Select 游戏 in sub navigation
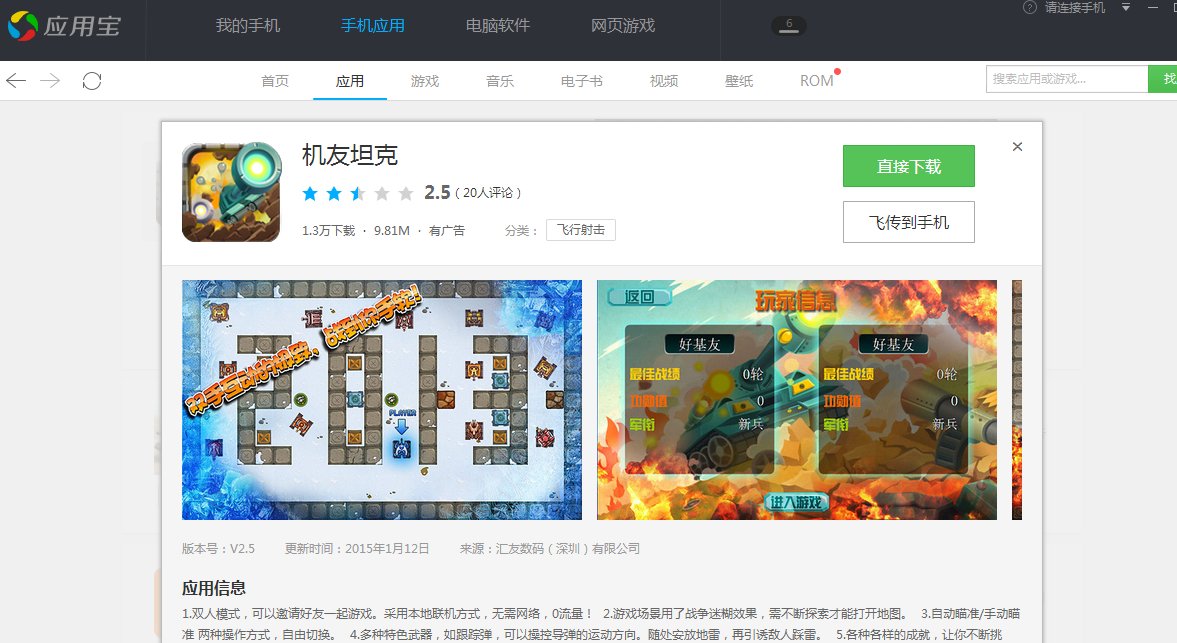Viewport: 1177px width, 643px height. coord(425,81)
